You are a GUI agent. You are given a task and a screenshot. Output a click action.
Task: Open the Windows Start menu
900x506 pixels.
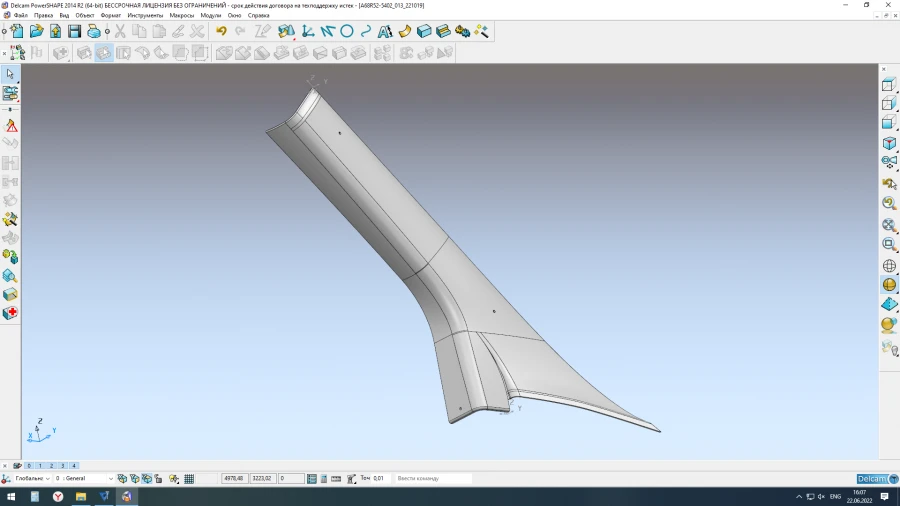click(11, 496)
